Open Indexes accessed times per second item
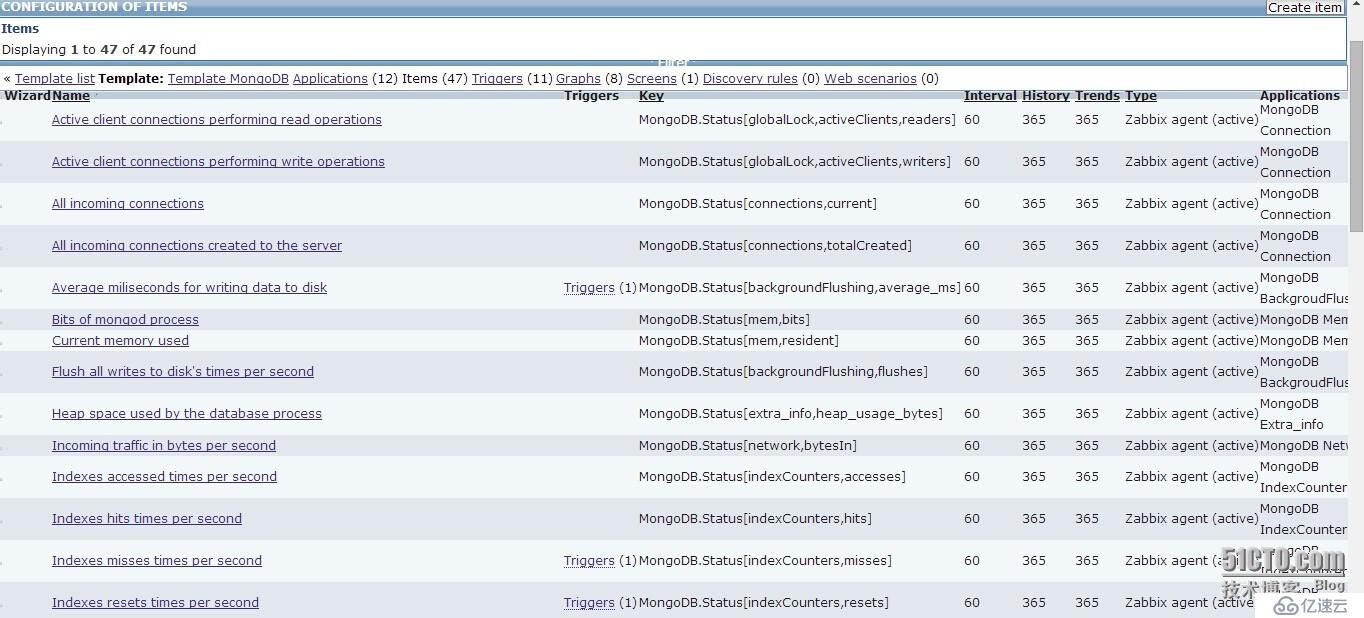Screen dimensions: 1364x618 click(164, 476)
